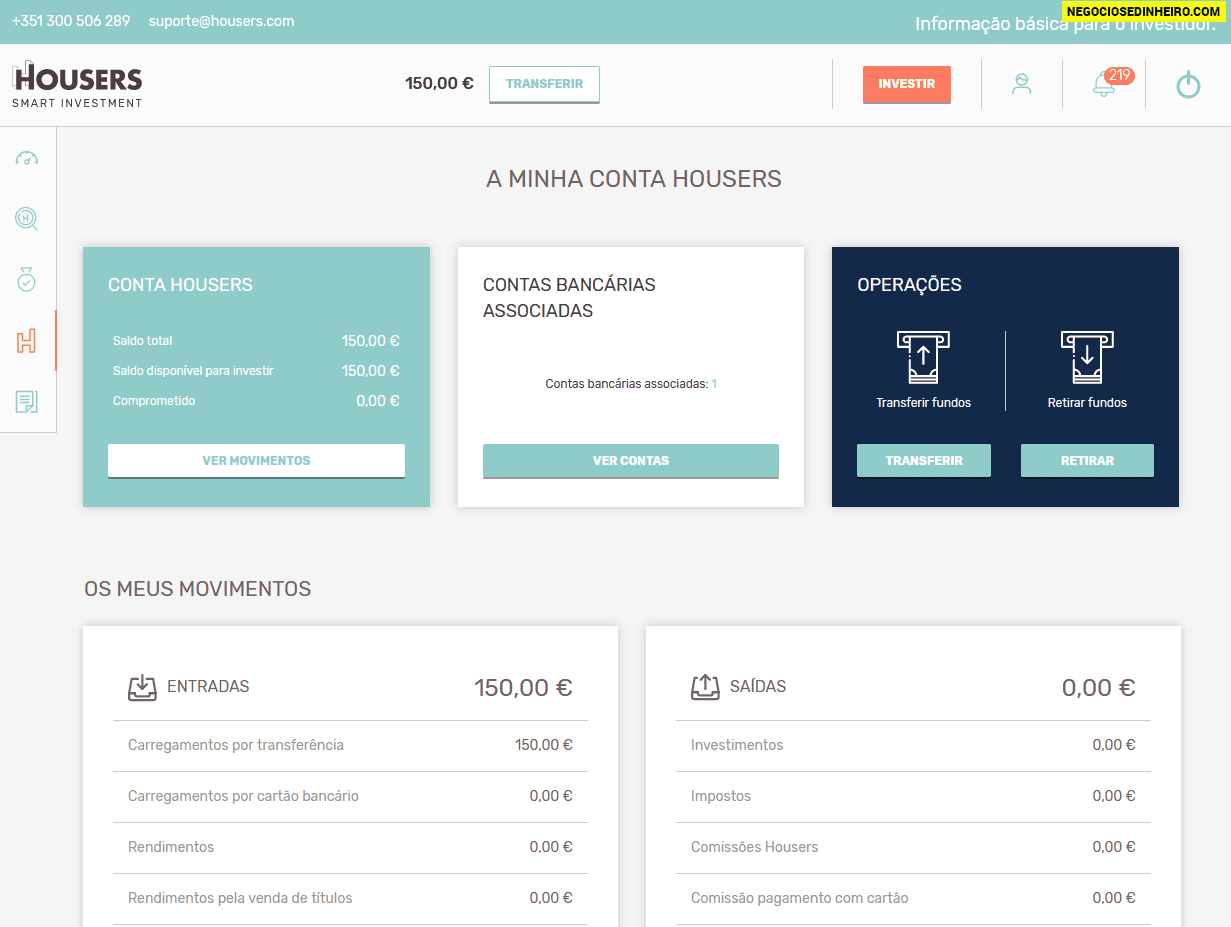
Task: Select the Housers account H sidebar icon
Action: (x=27, y=341)
